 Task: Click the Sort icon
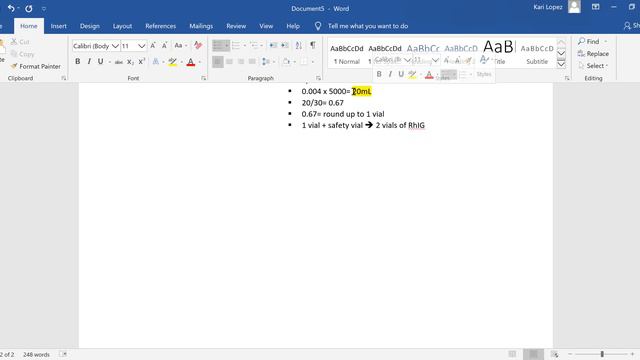[299, 46]
